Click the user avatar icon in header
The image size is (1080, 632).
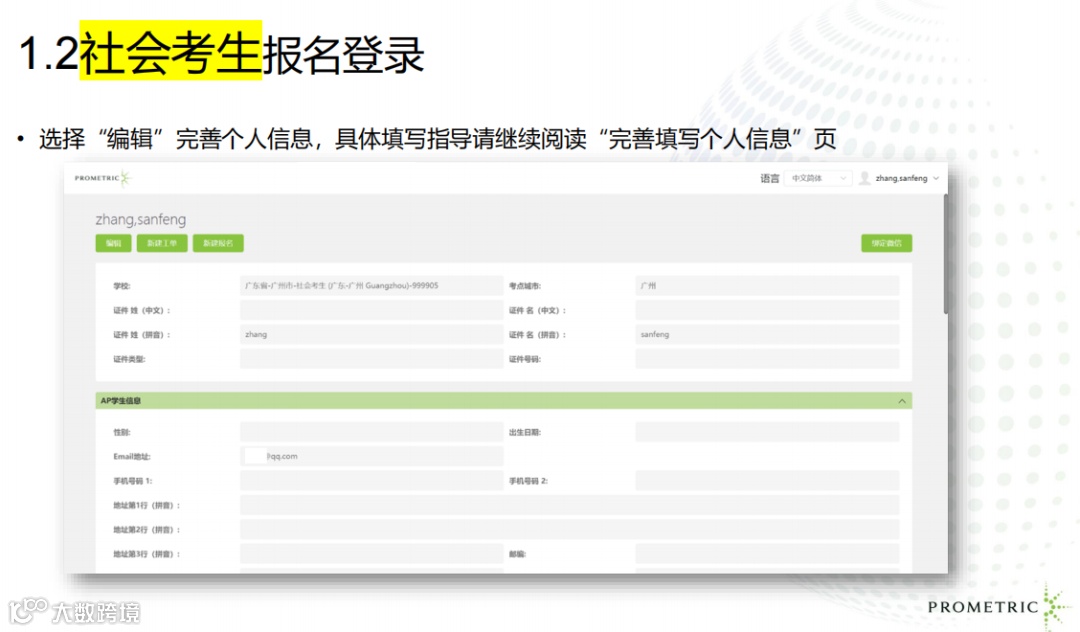click(864, 178)
